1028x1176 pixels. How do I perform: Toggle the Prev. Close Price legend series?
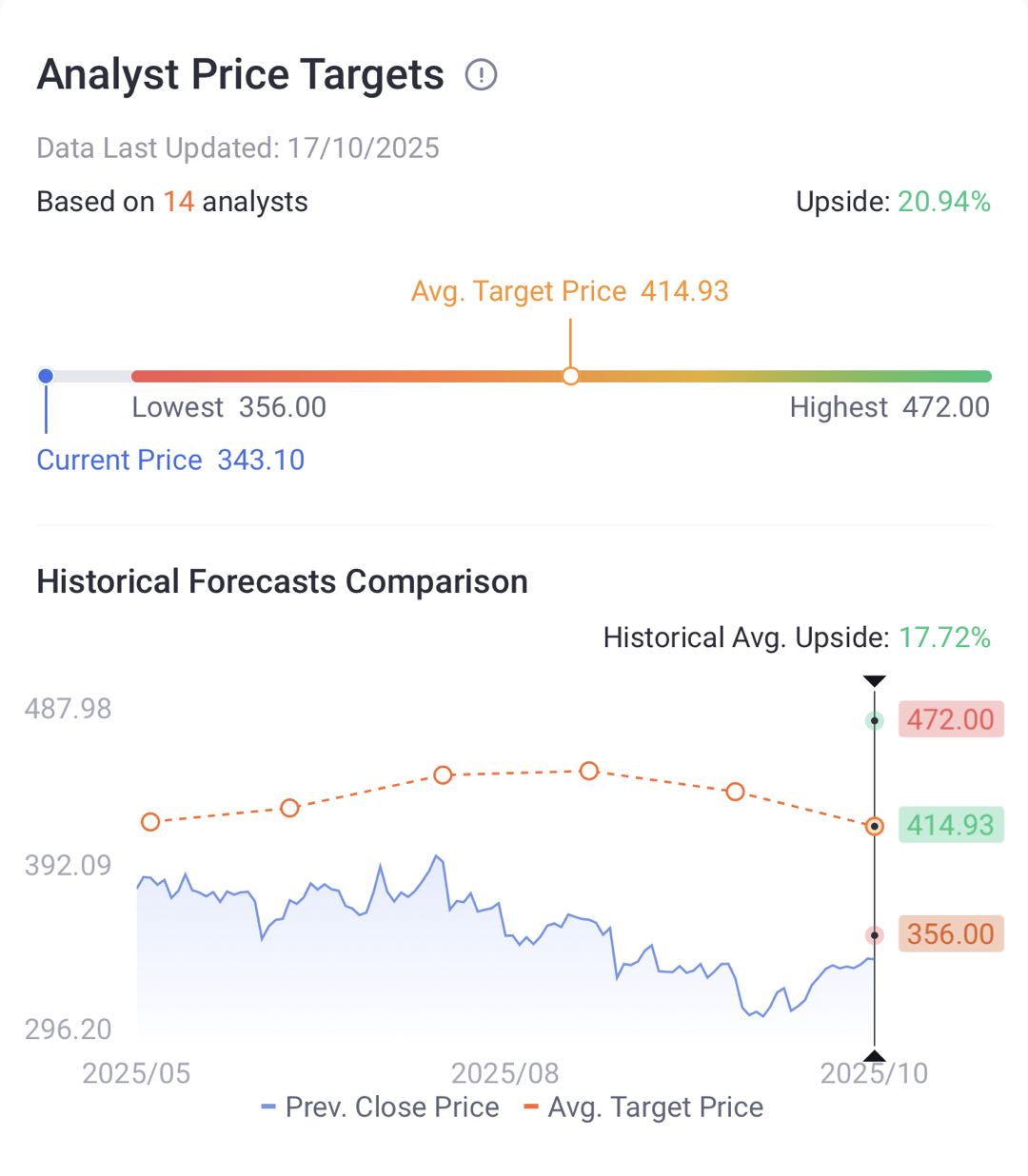[x=381, y=1107]
